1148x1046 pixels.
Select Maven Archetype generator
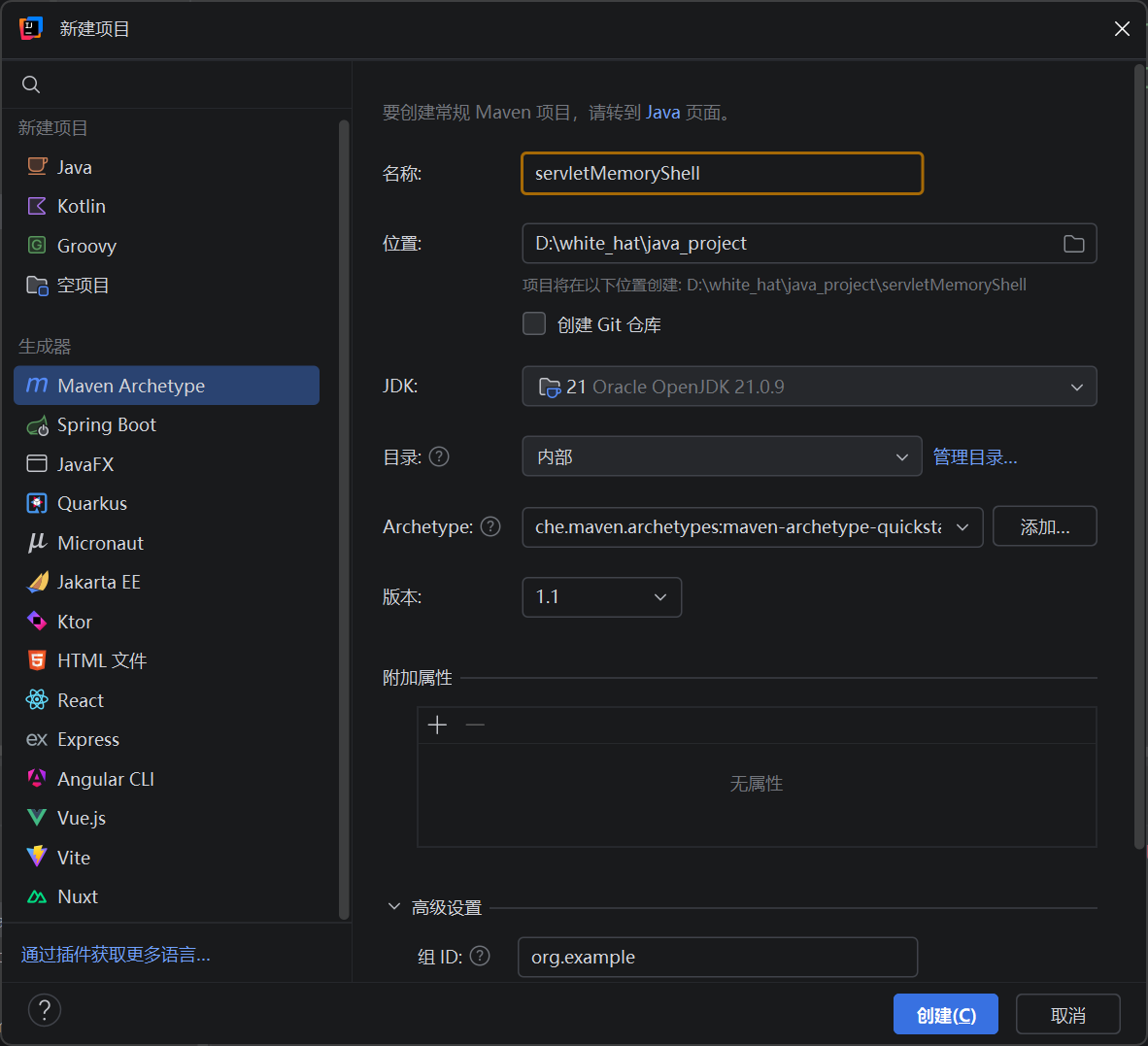pos(166,385)
